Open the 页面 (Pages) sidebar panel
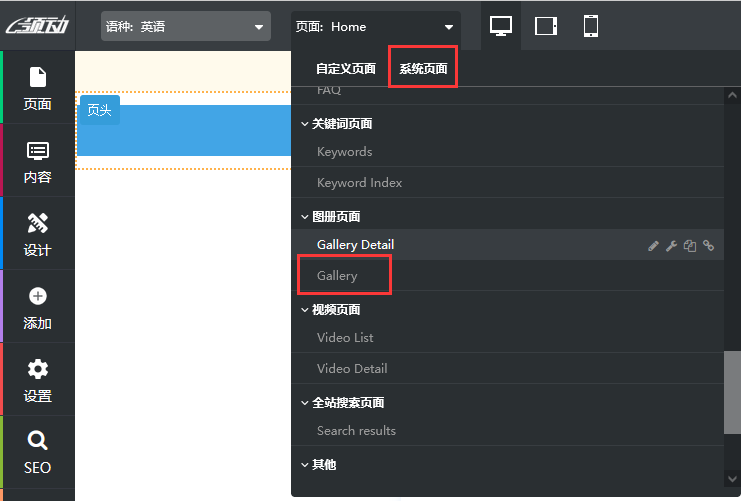The width and height of the screenshot is (741, 501). point(37,88)
